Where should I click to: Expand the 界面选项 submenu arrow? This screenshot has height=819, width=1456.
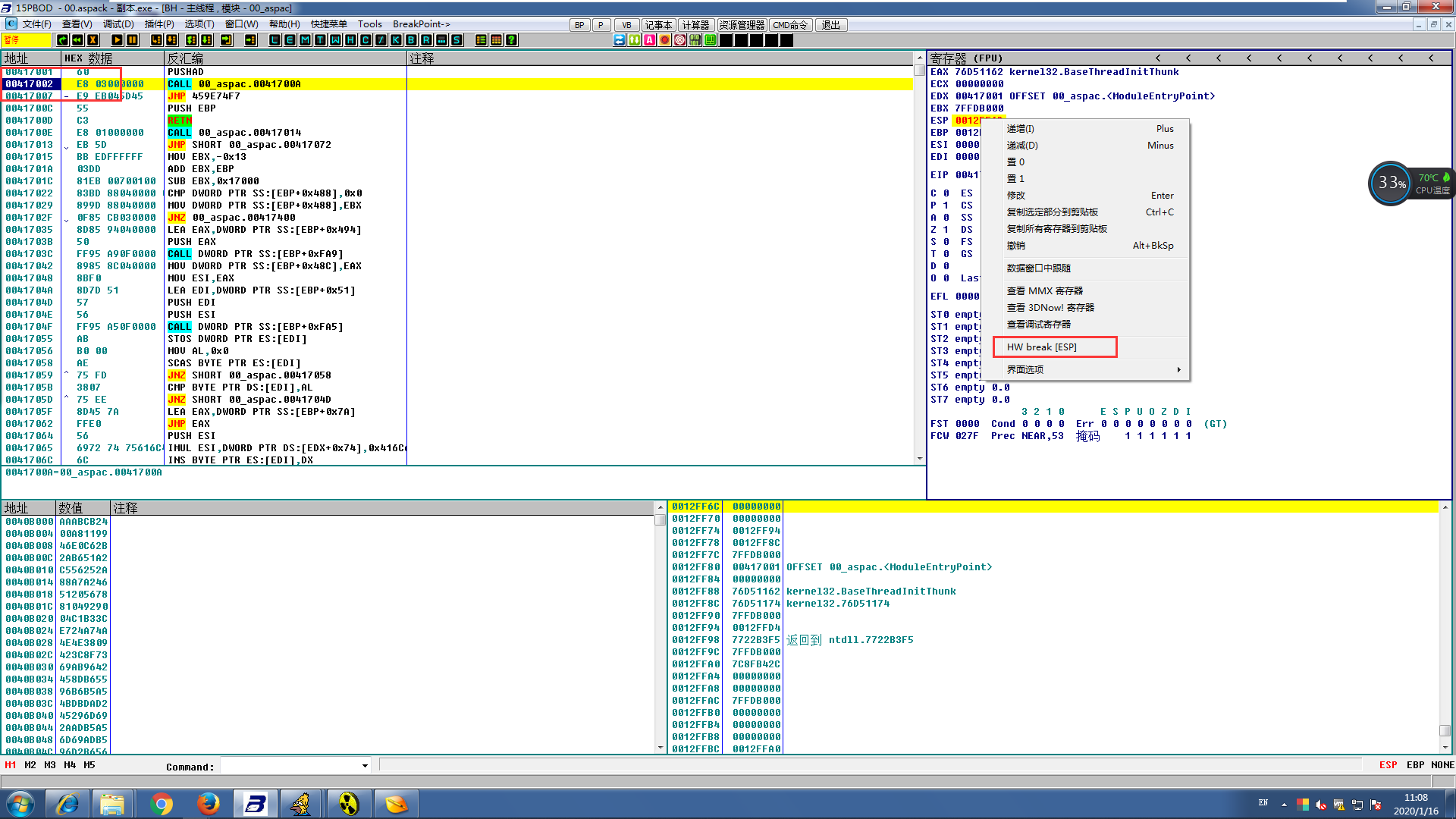tap(1178, 370)
